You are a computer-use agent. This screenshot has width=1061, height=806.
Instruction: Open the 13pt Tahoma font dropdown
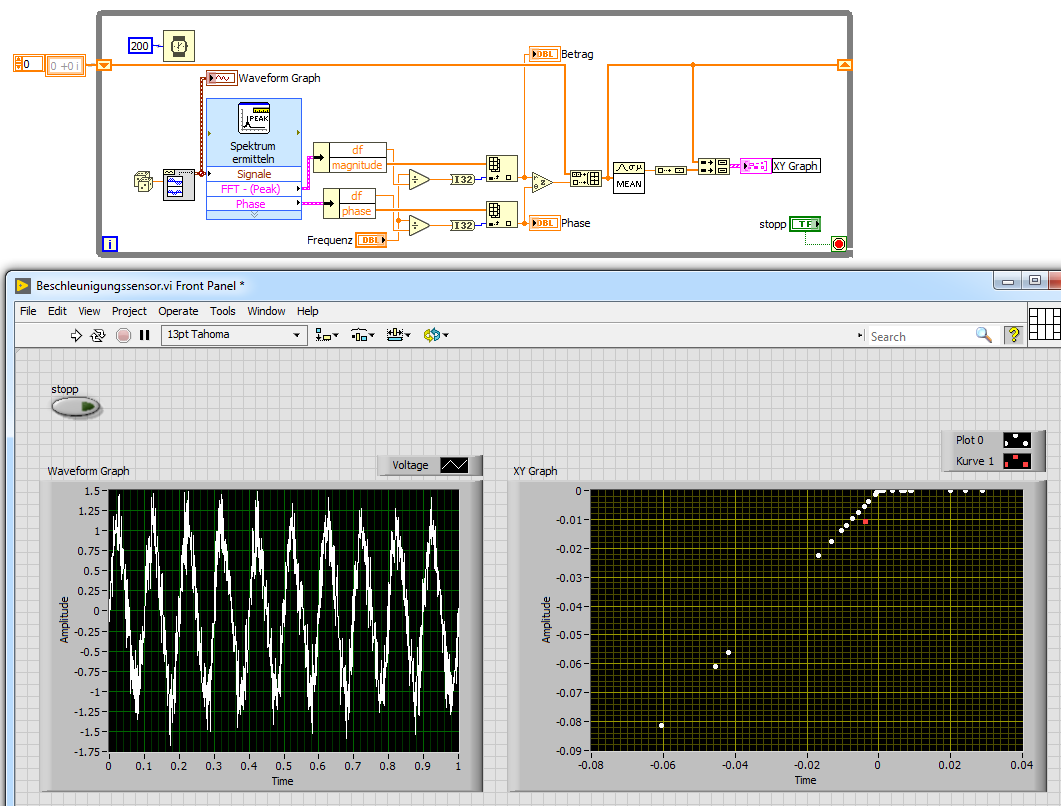(x=234, y=335)
